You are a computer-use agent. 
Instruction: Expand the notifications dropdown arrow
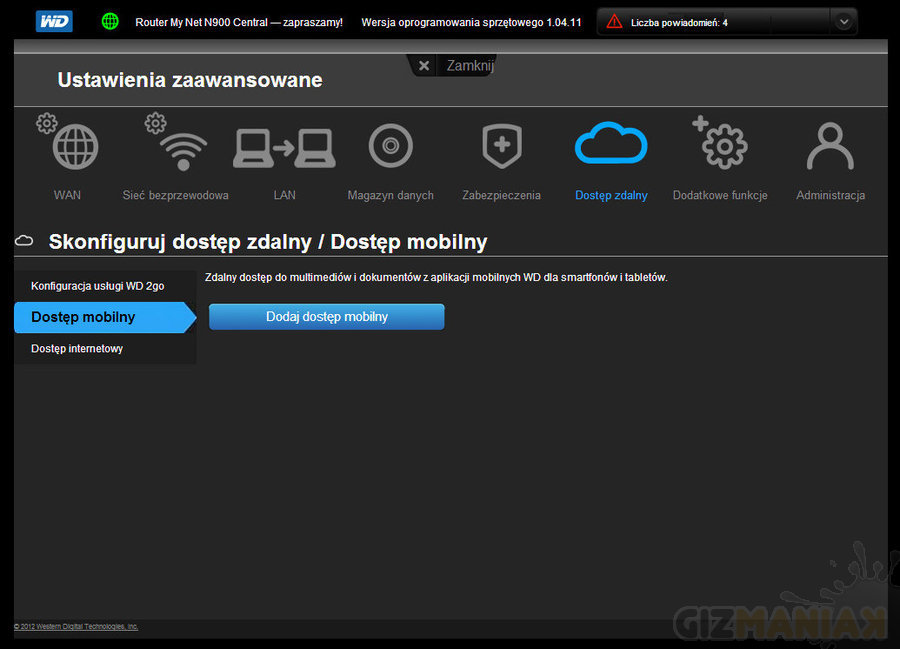click(845, 21)
